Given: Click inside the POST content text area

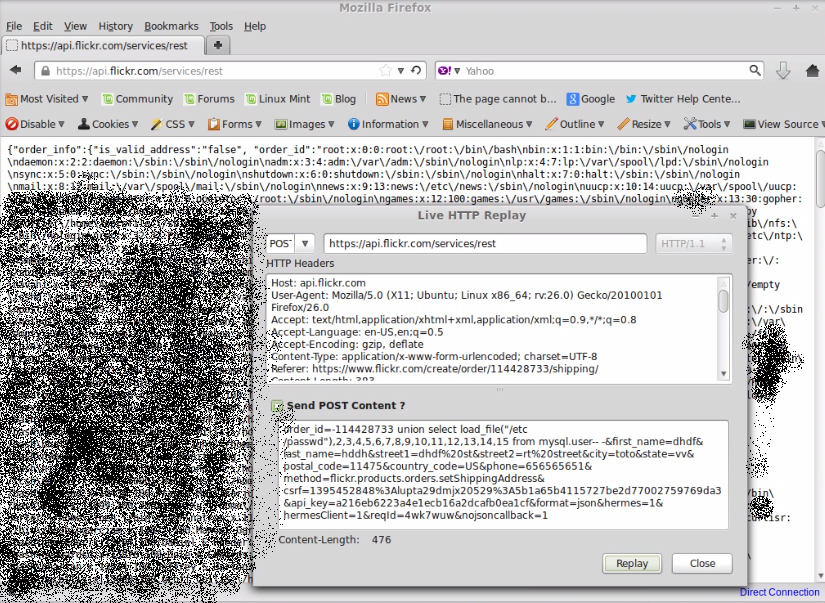Looking at the screenshot, I should click(503, 475).
